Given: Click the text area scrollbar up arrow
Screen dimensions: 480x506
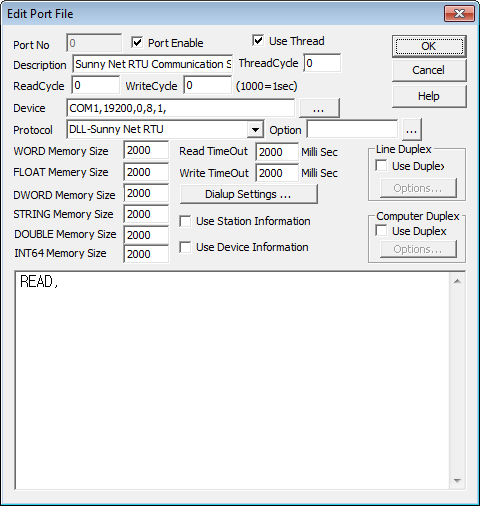Looking at the screenshot, I should click(457, 281).
